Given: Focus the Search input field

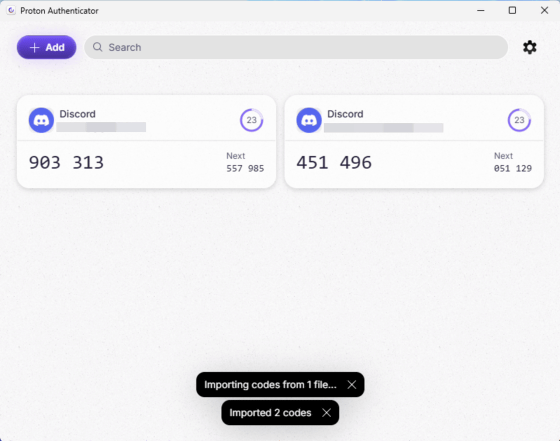Looking at the screenshot, I should pyautogui.click(x=296, y=47).
